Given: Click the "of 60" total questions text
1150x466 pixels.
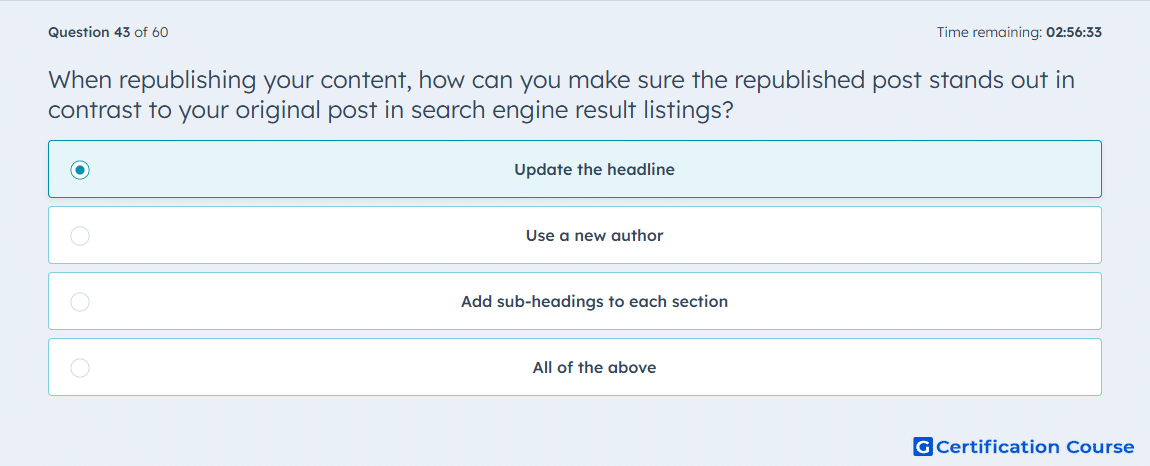Looking at the screenshot, I should [x=152, y=32].
